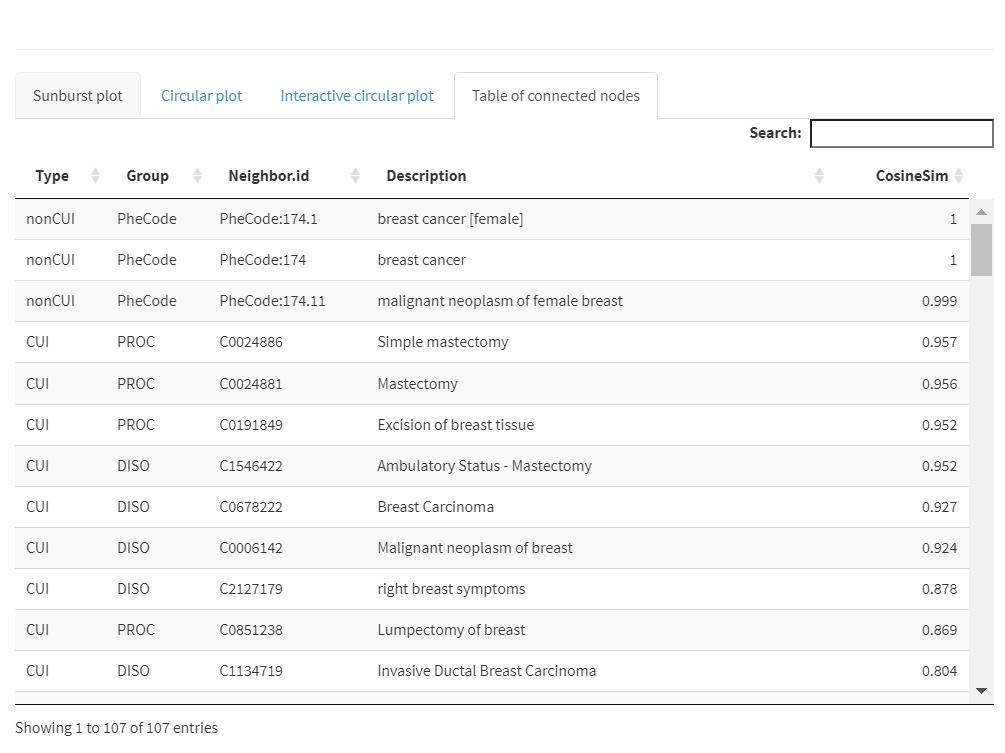Click the Breast Carcinoma description cell
The height and width of the screenshot is (753, 1005).
(x=435, y=507)
